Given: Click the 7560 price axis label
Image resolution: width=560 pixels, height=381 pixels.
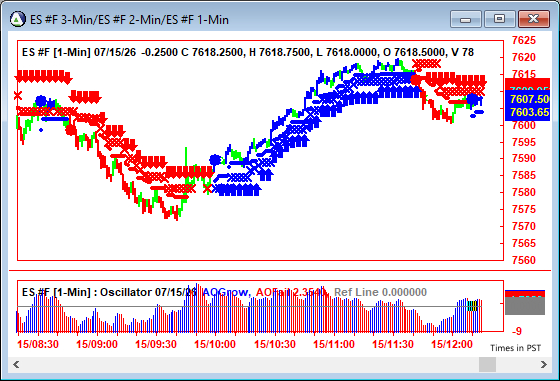Looking at the screenshot, I should click(x=524, y=260).
